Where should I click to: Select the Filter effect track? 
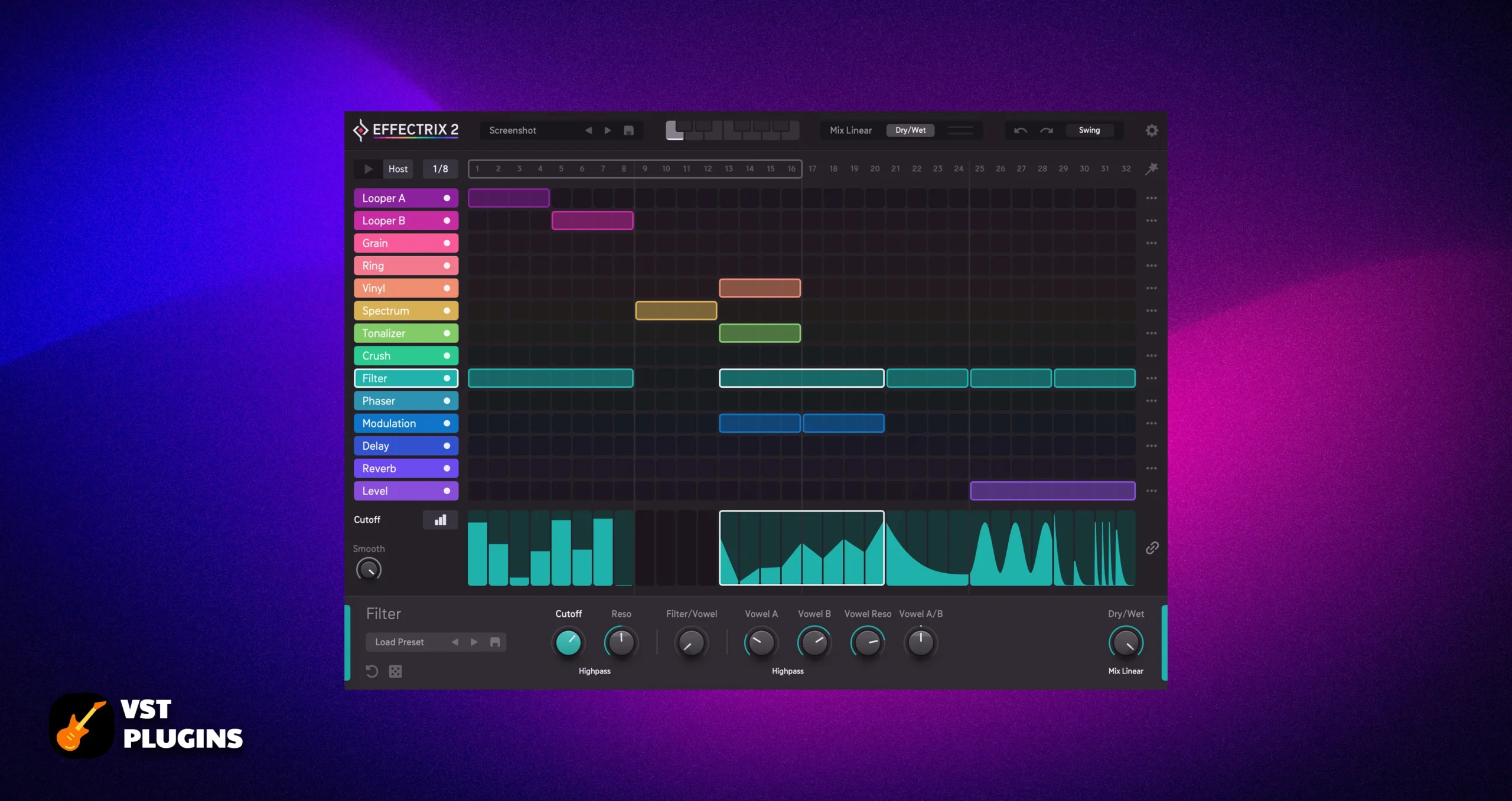click(406, 378)
